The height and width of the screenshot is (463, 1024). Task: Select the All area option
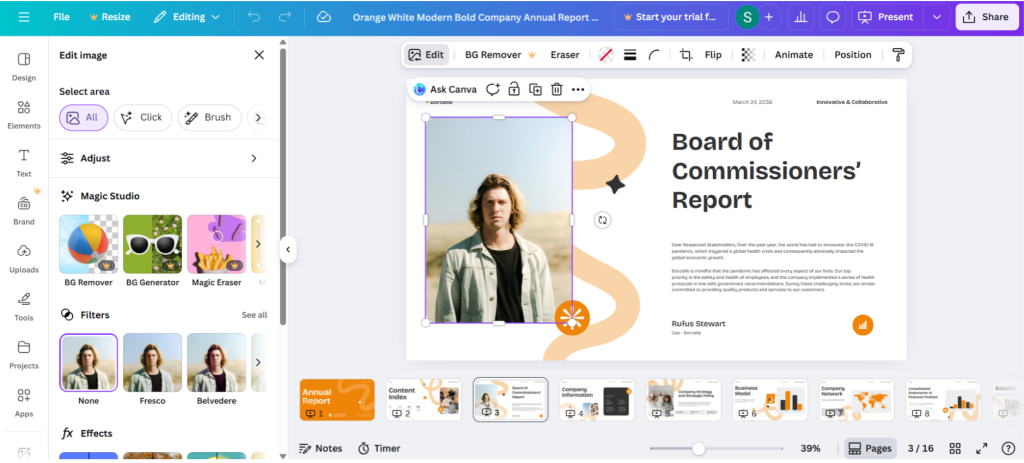(84, 118)
